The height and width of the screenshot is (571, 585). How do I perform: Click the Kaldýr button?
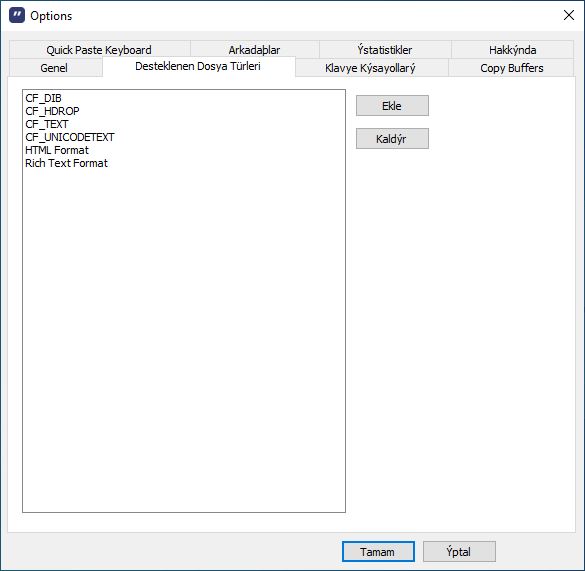(392, 138)
